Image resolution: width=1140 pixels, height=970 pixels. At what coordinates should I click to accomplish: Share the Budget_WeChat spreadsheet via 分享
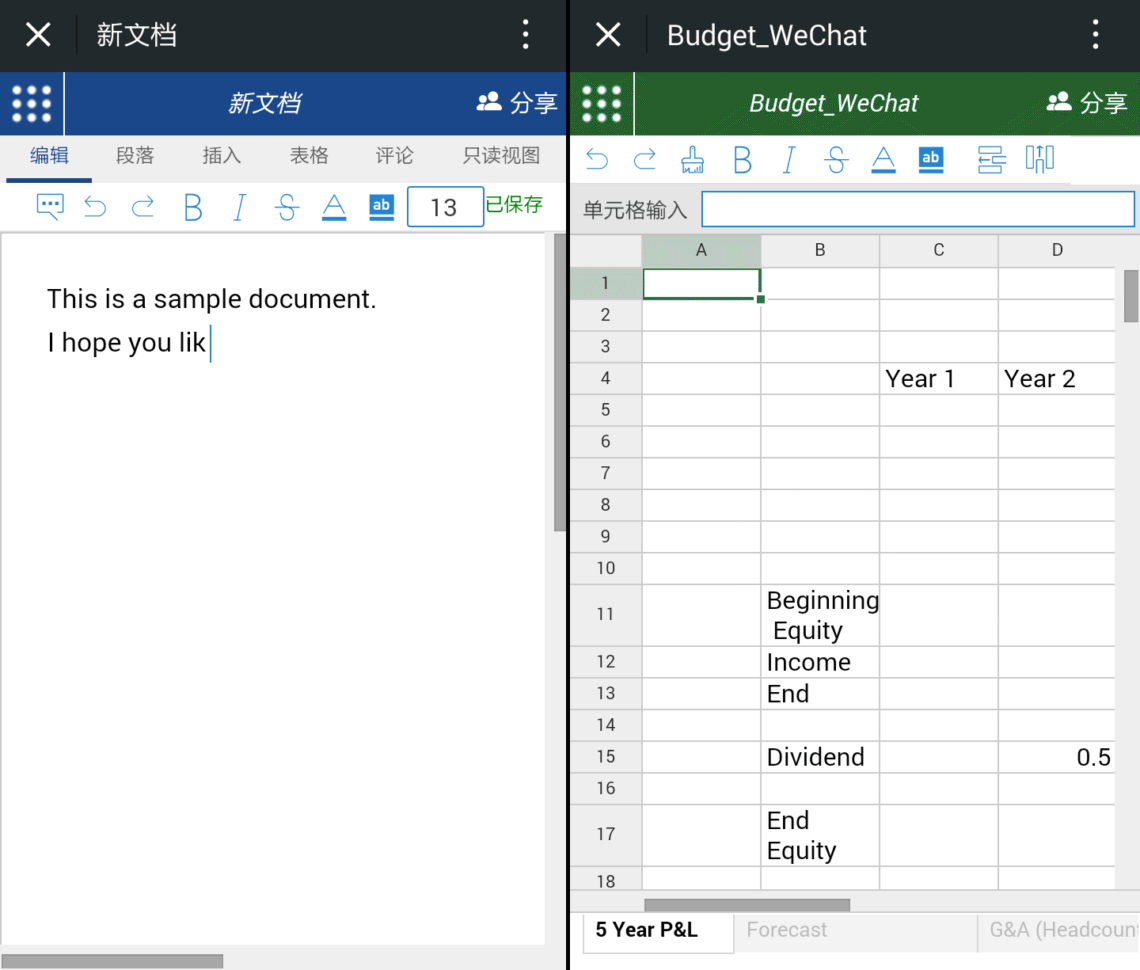1087,103
